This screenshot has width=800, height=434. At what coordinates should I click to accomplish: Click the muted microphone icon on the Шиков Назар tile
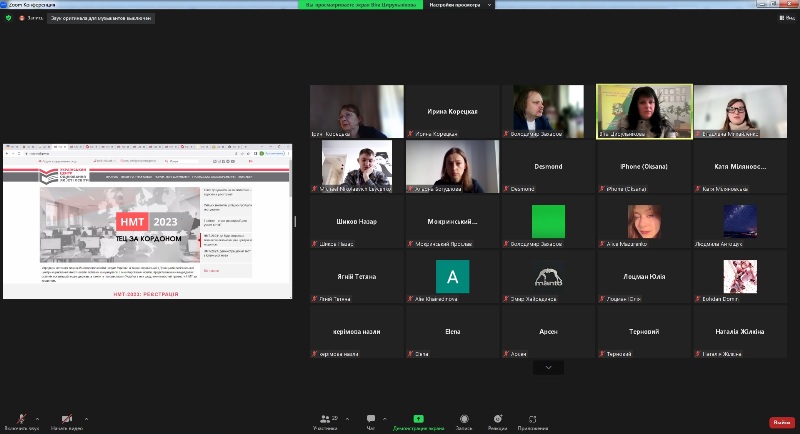coord(315,244)
